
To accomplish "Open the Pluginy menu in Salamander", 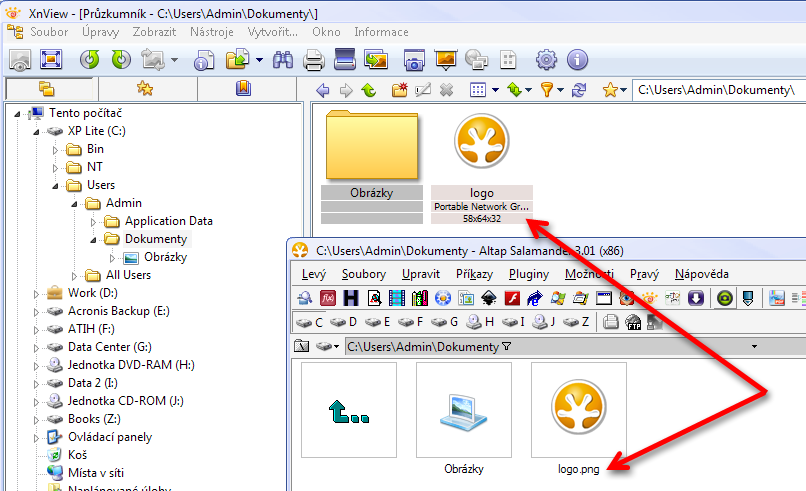I will tap(528, 274).
